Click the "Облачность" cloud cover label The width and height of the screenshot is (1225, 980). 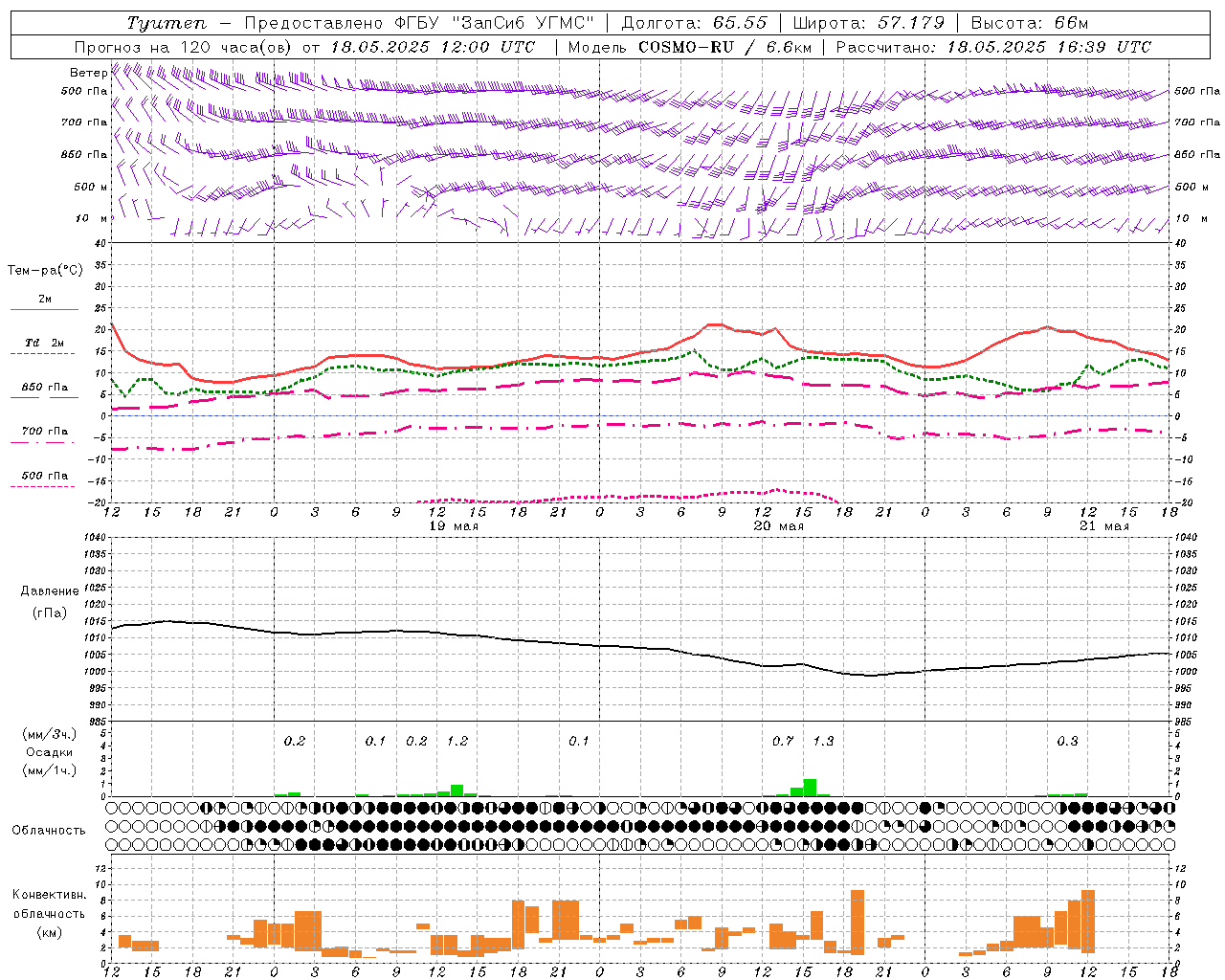49,830
